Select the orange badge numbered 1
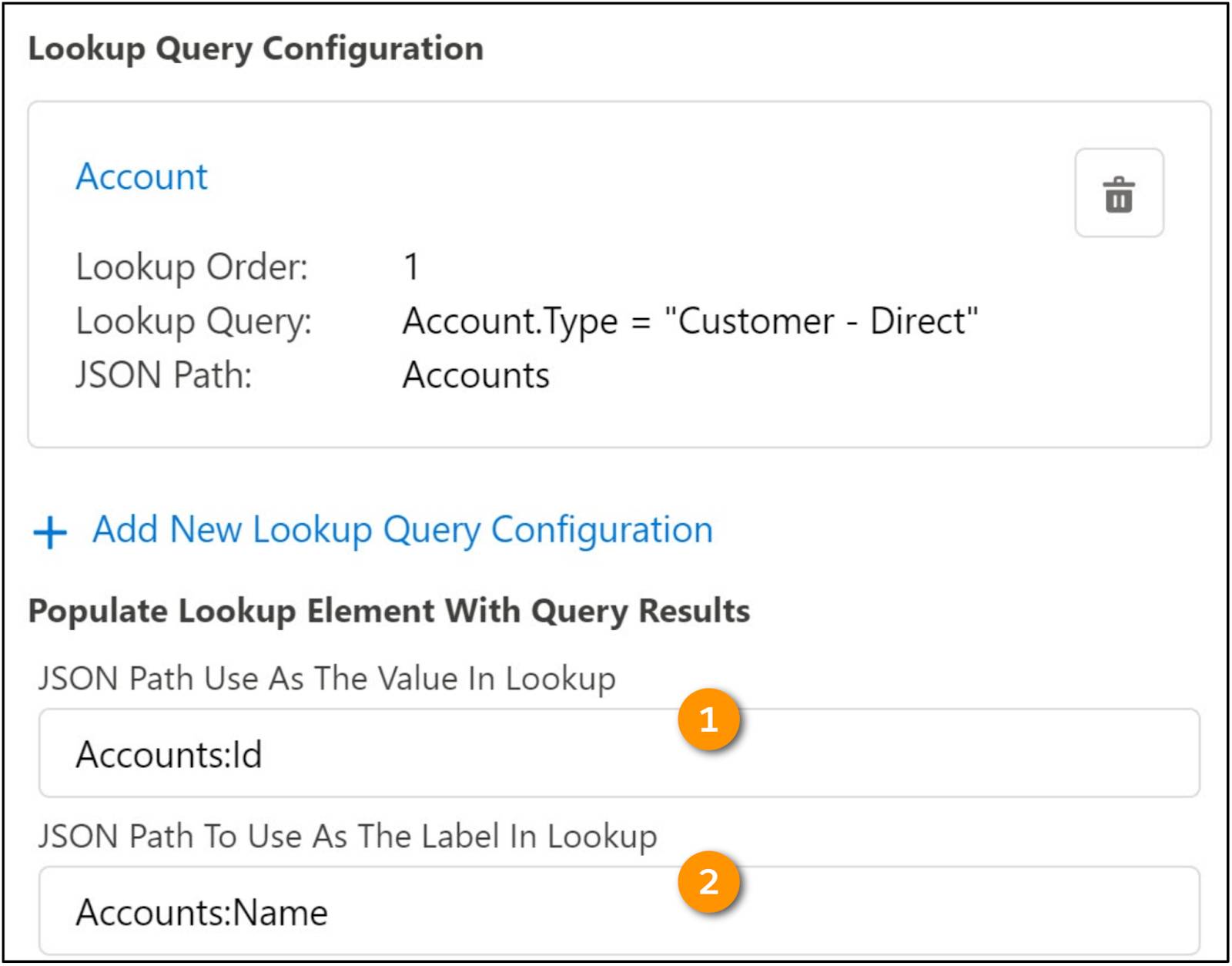This screenshot has height=966, width=1232. click(x=710, y=720)
